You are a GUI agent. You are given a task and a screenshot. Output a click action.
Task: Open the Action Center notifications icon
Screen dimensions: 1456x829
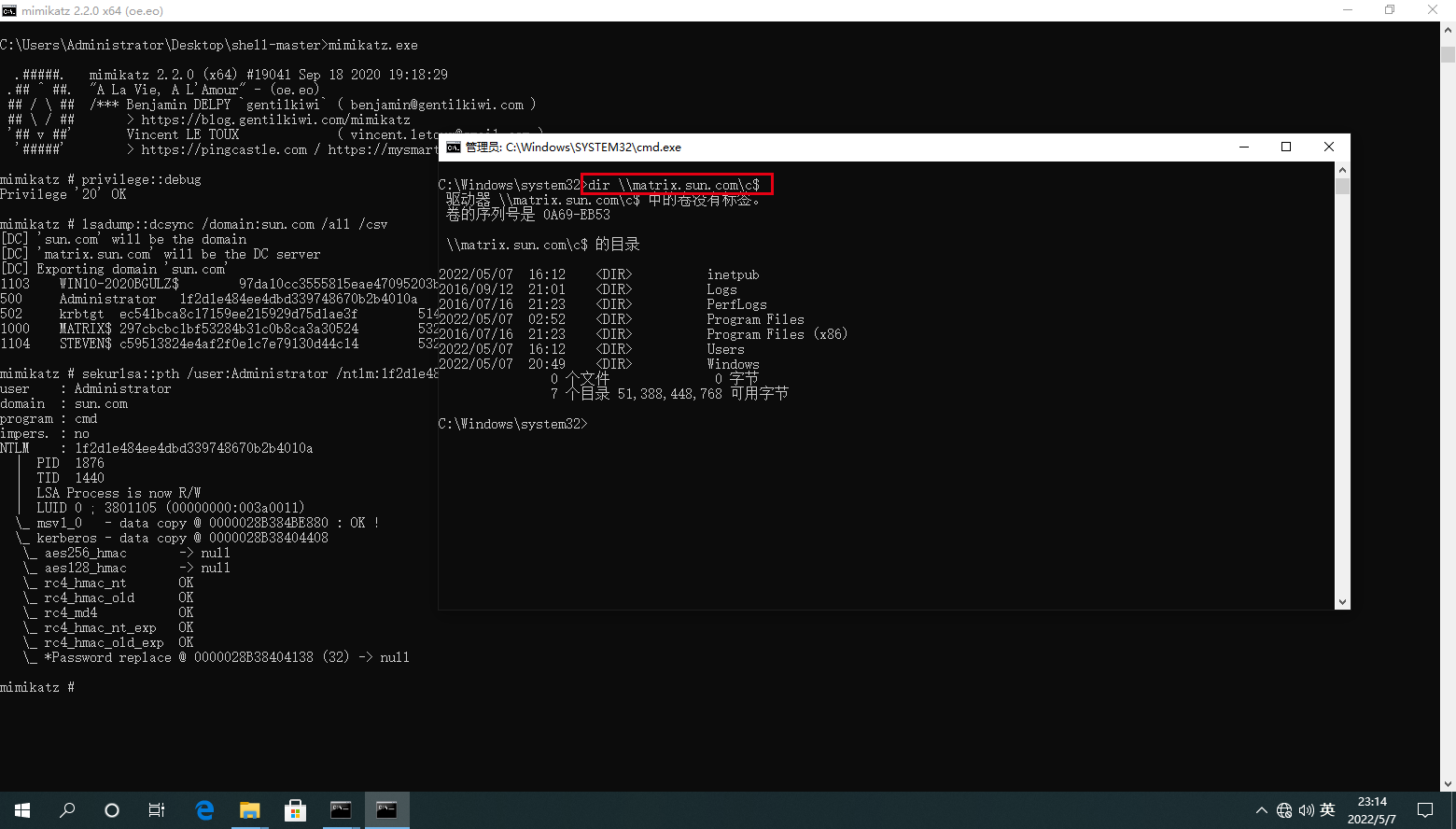point(1425,810)
